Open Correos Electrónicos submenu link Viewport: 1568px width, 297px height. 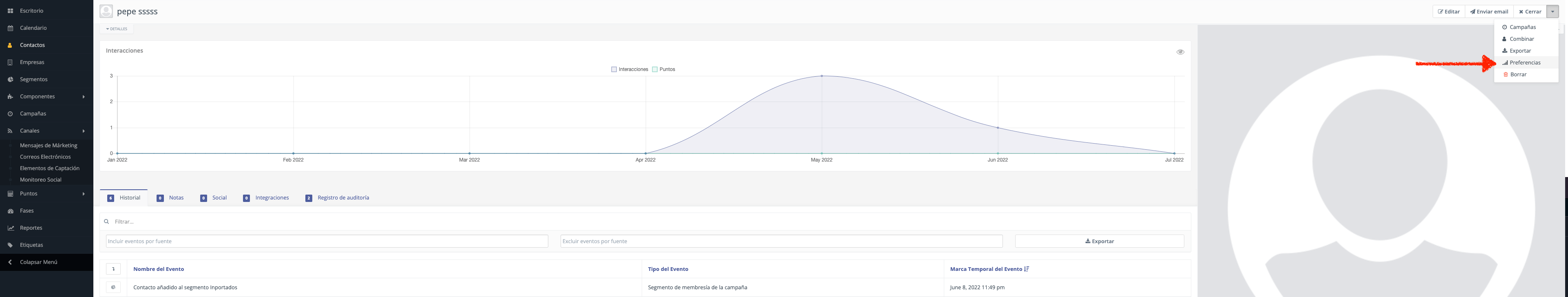coord(45,157)
